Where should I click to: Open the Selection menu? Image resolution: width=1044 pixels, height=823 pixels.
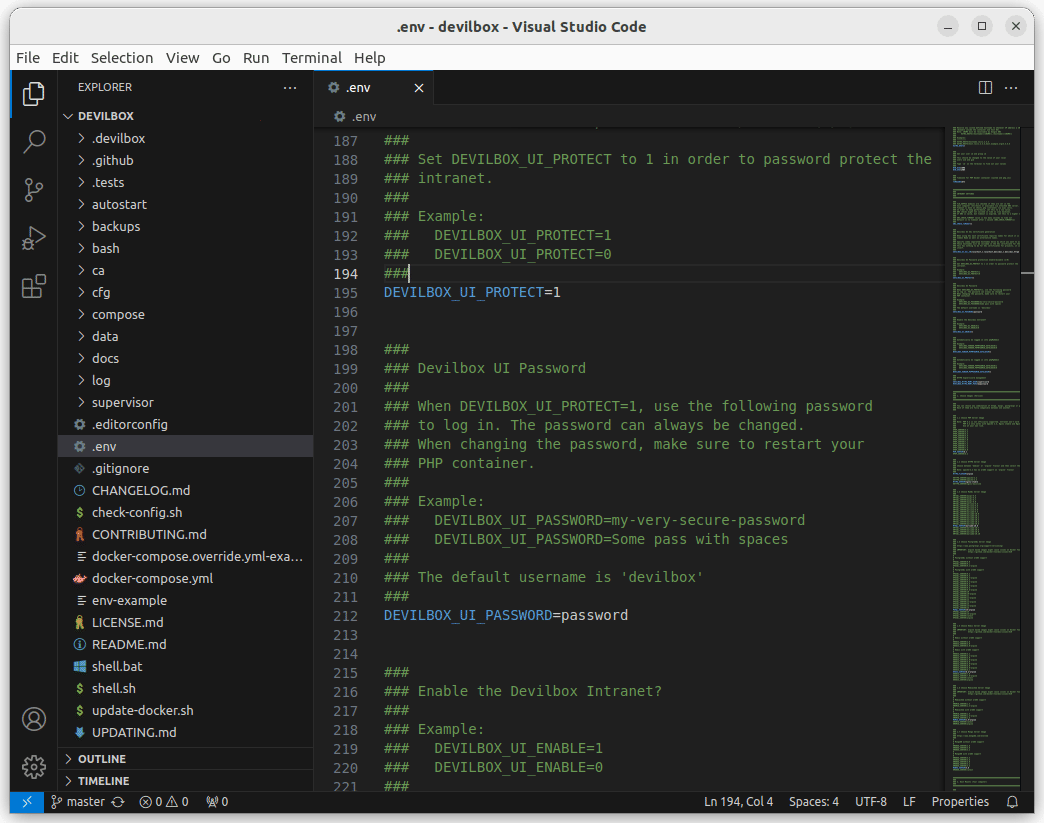tap(122, 58)
